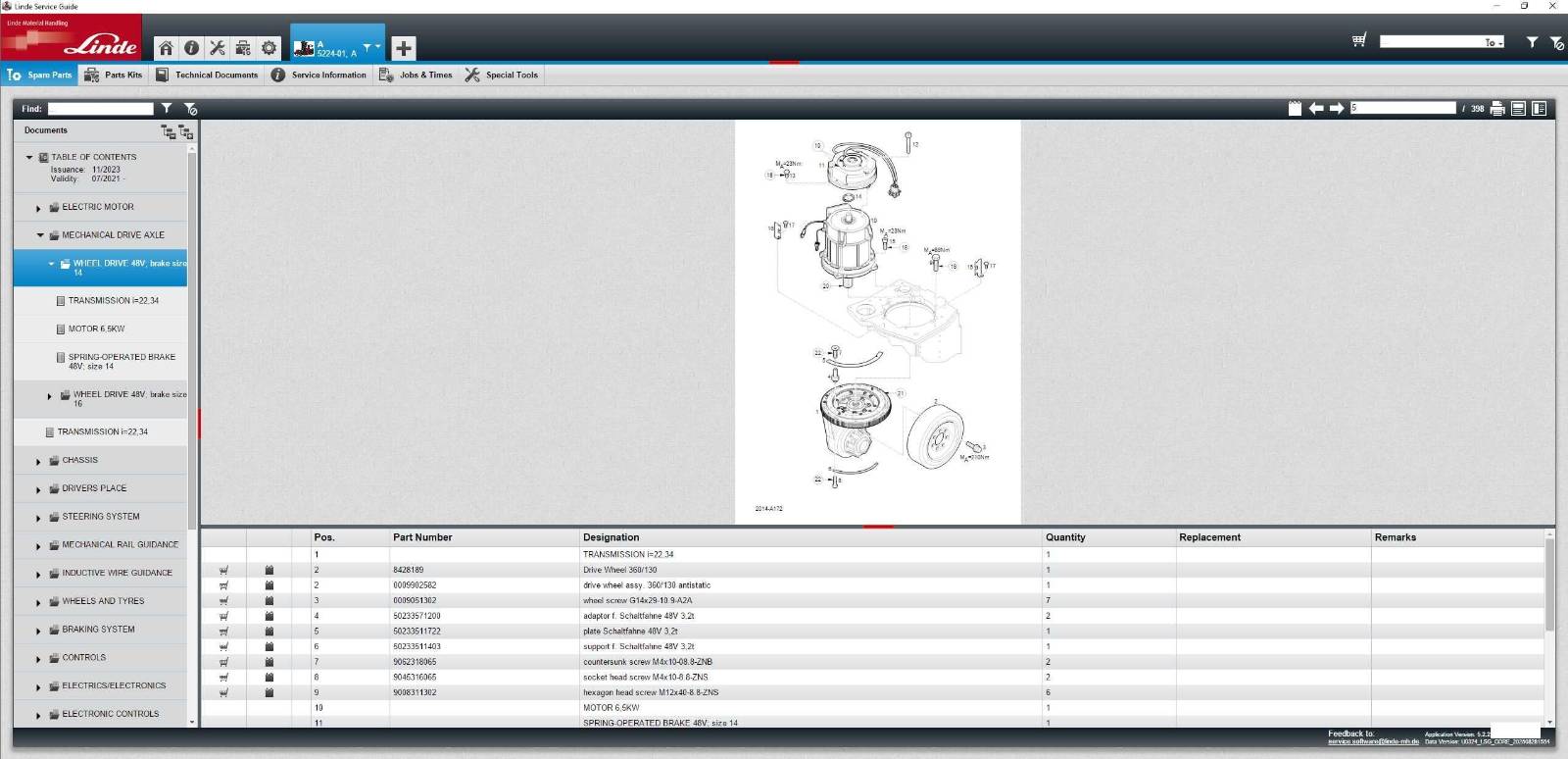
Task: Open the kit icon for part 9062318065
Action: click(x=269, y=662)
